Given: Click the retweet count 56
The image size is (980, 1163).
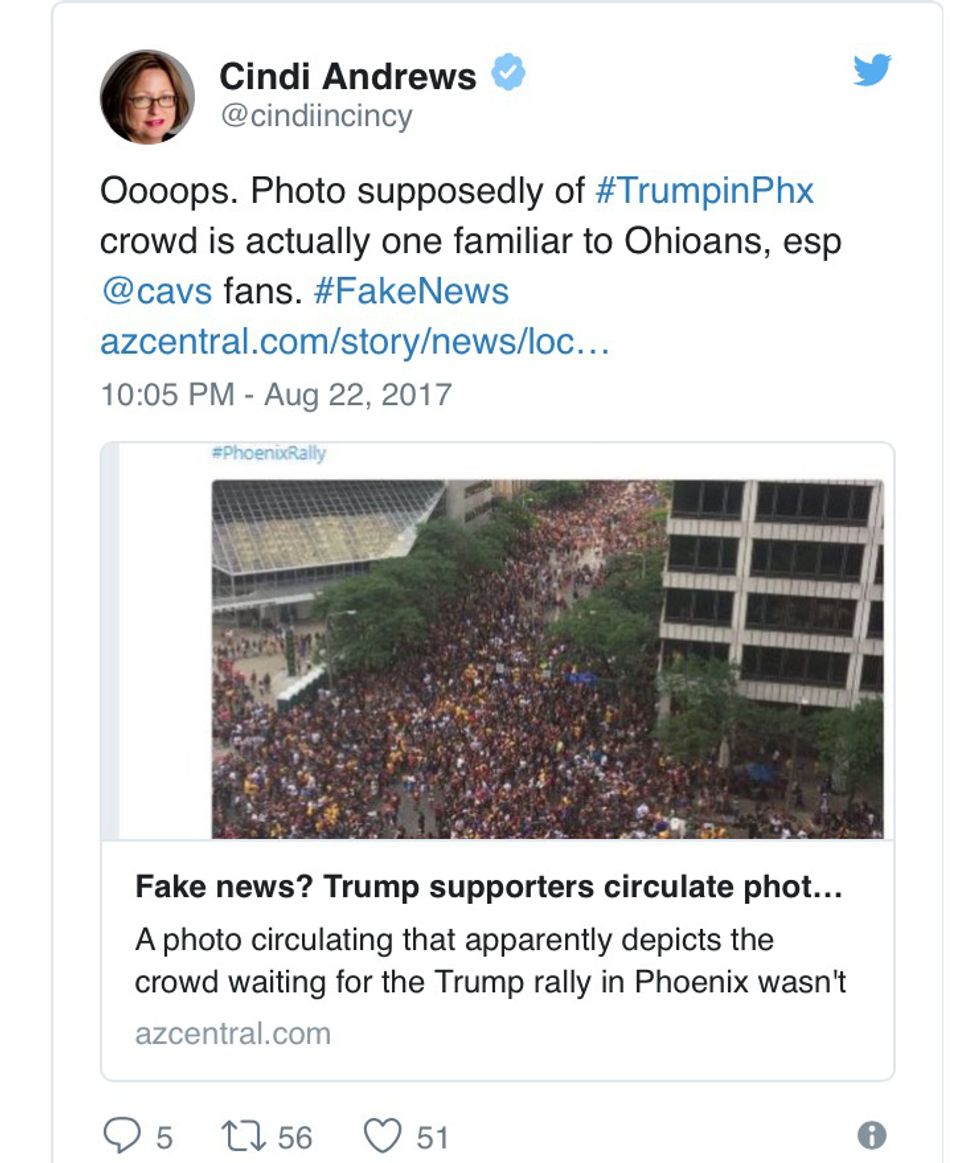Looking at the screenshot, I should coord(294,1137).
